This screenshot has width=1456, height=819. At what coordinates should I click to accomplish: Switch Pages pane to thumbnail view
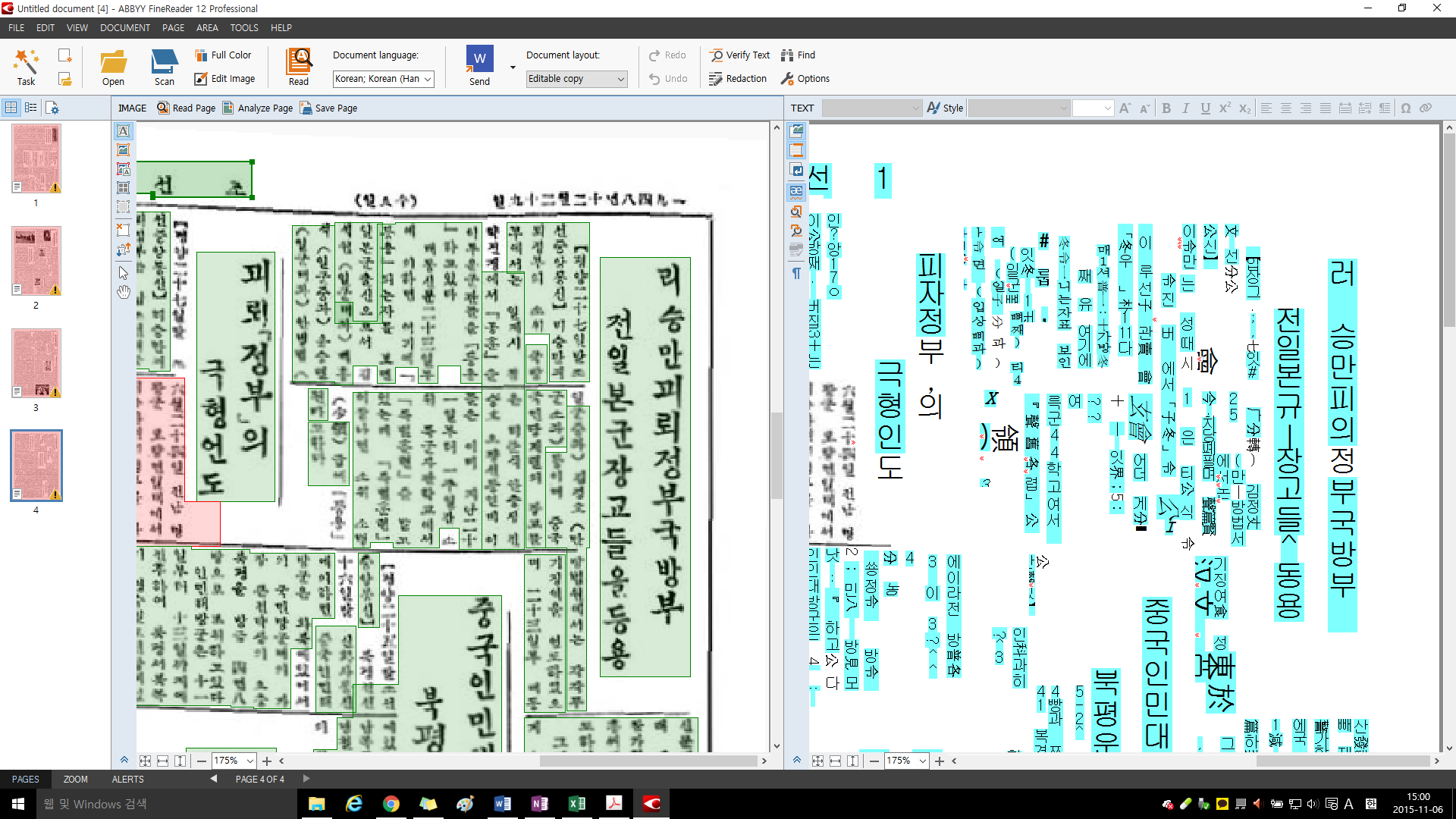11,108
